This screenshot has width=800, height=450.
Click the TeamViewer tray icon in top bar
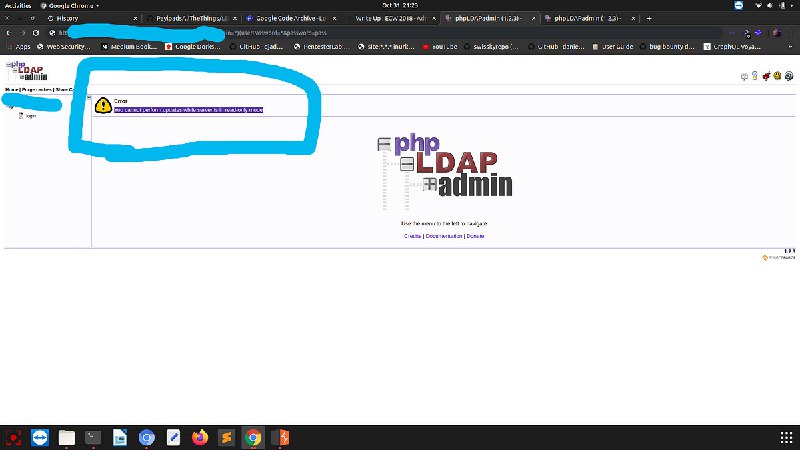739,5
